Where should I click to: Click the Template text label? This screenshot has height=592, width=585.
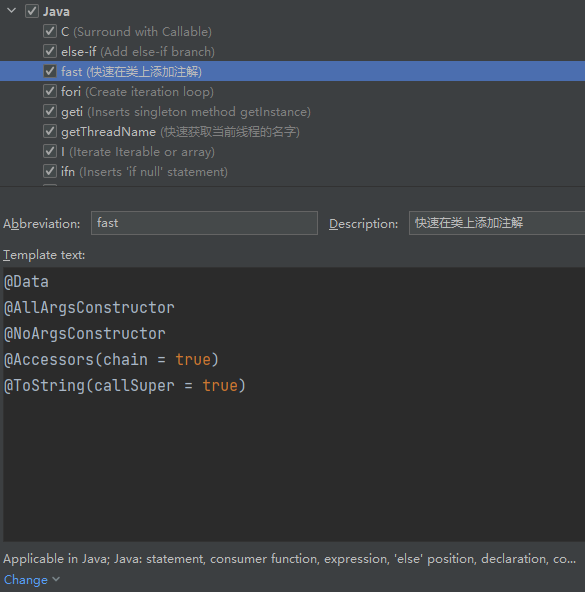click(x=44, y=255)
